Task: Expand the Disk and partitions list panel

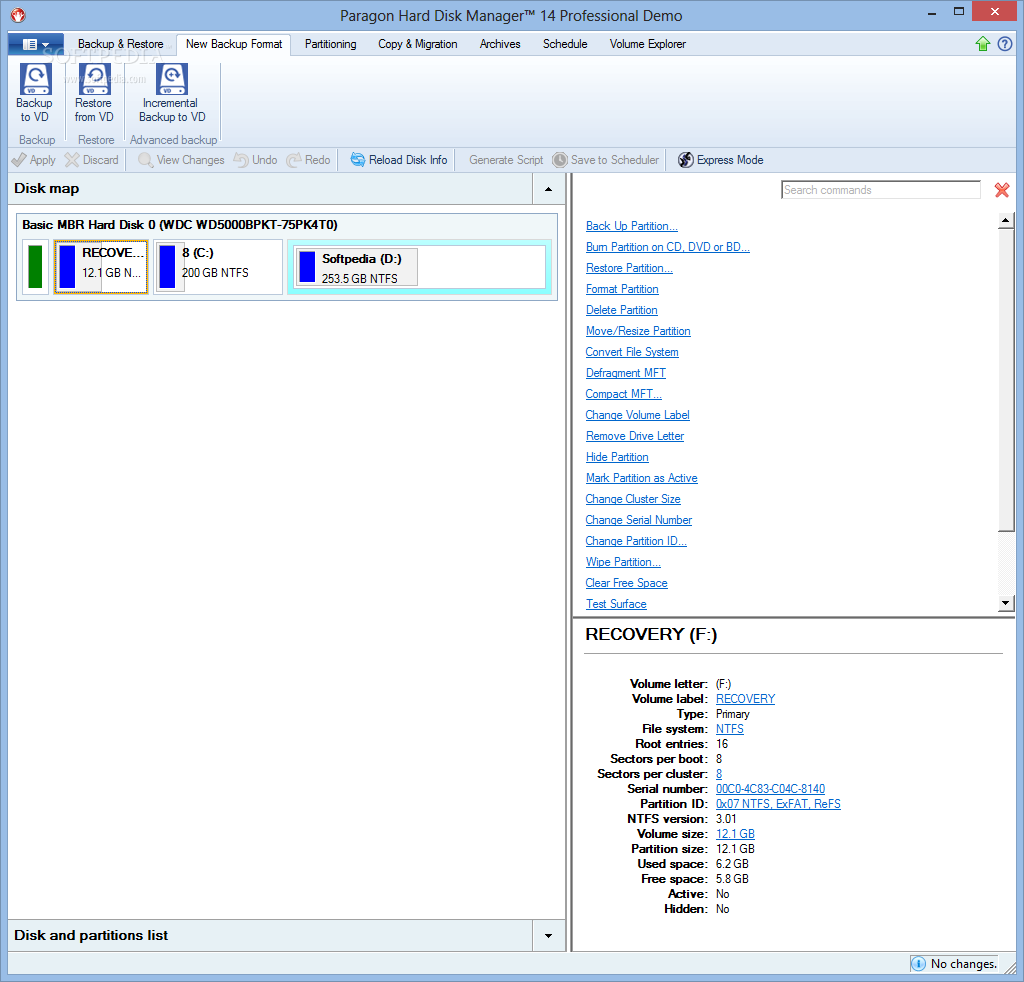Action: click(549, 936)
